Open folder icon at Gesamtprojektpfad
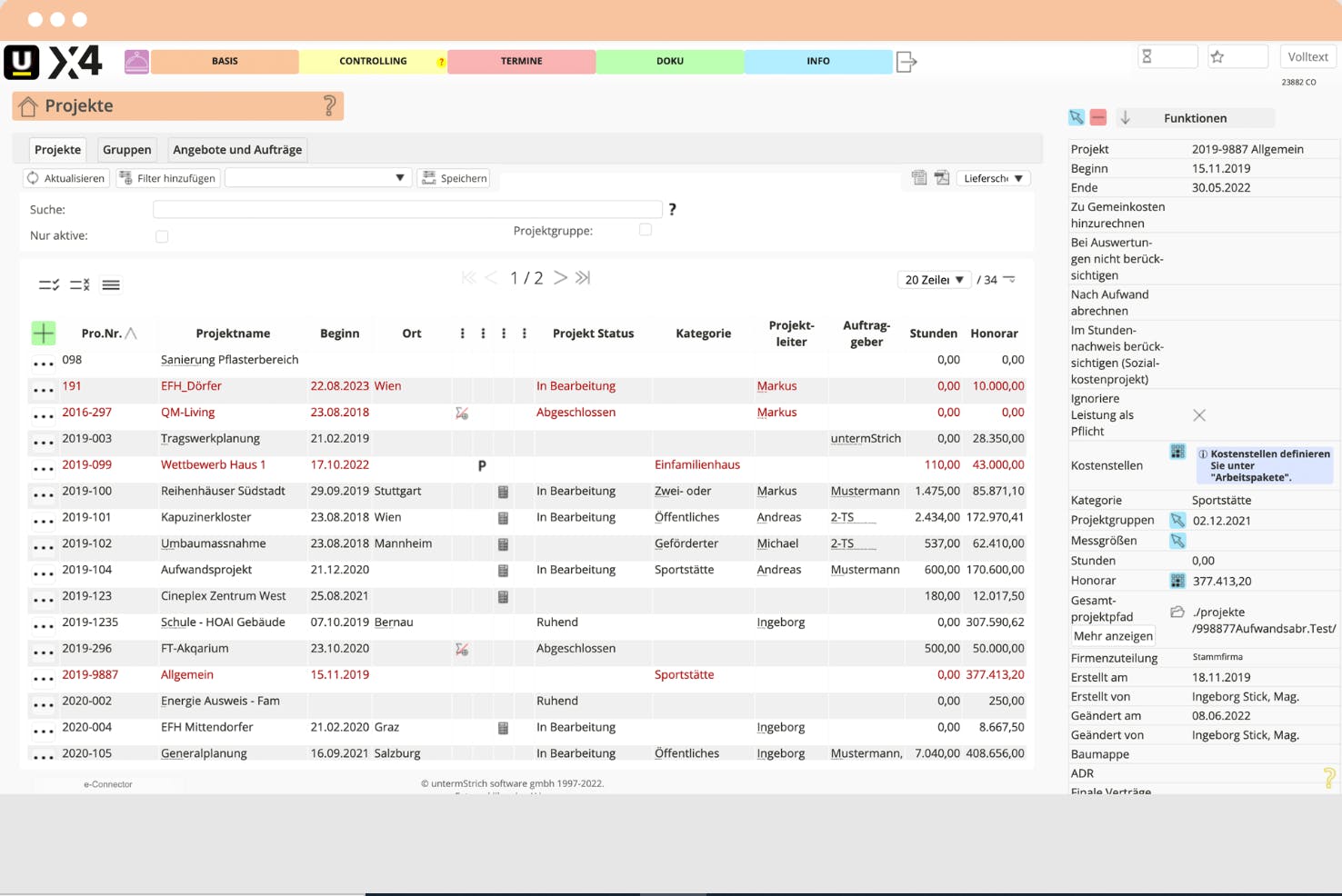 [1177, 612]
